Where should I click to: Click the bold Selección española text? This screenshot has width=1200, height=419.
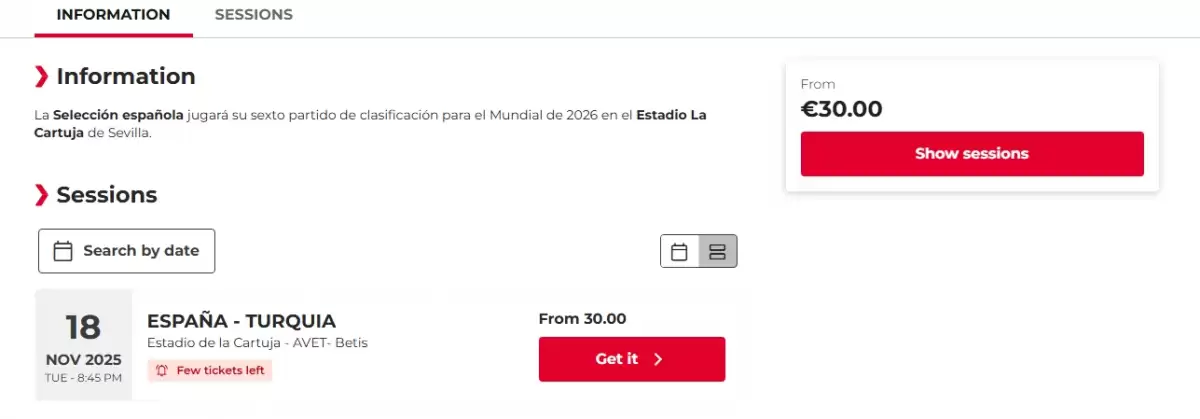tap(118, 115)
